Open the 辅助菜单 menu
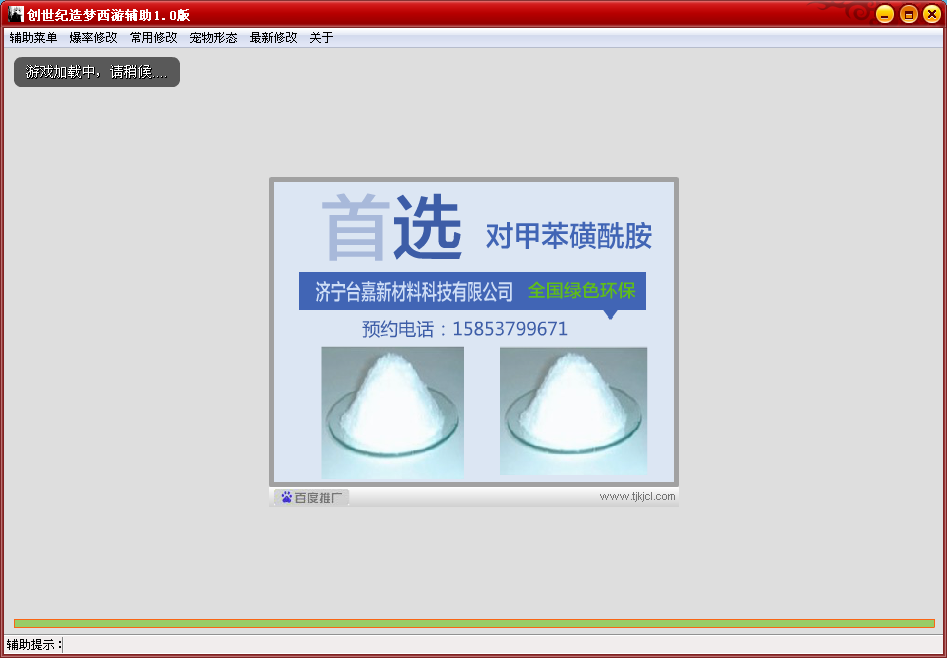The image size is (947, 658). [33, 38]
